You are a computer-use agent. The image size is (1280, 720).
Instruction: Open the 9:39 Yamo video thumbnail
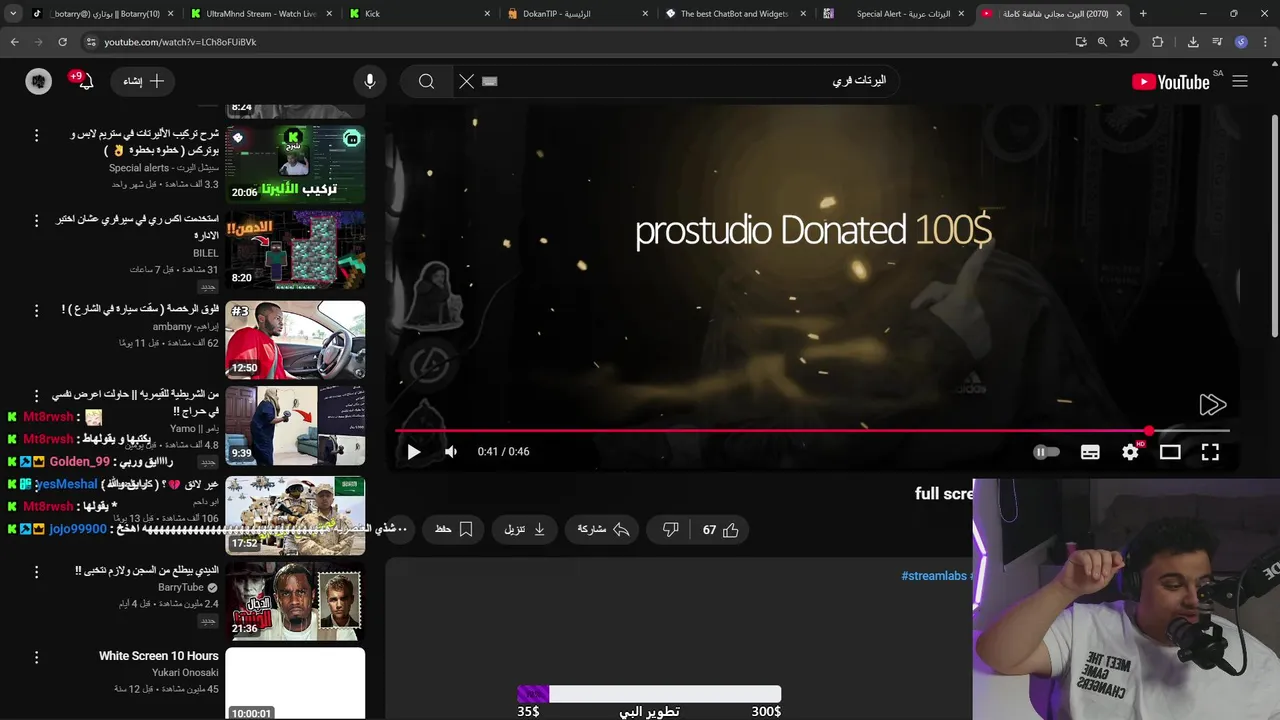tap(295, 426)
